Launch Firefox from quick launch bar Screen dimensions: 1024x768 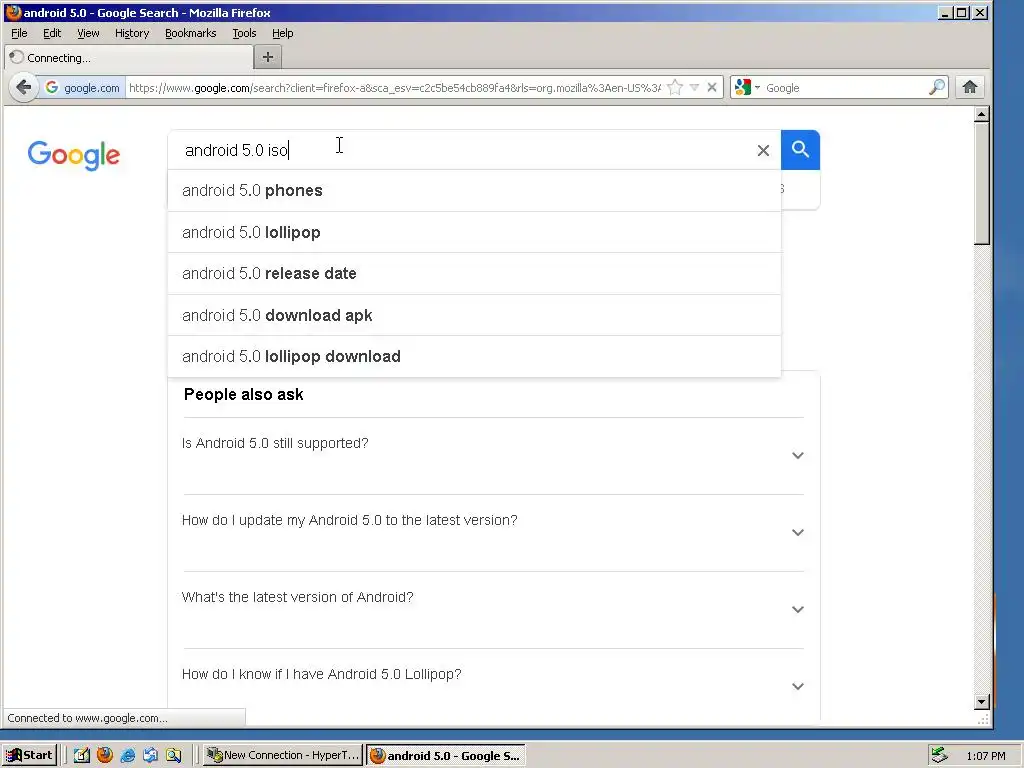(104, 755)
